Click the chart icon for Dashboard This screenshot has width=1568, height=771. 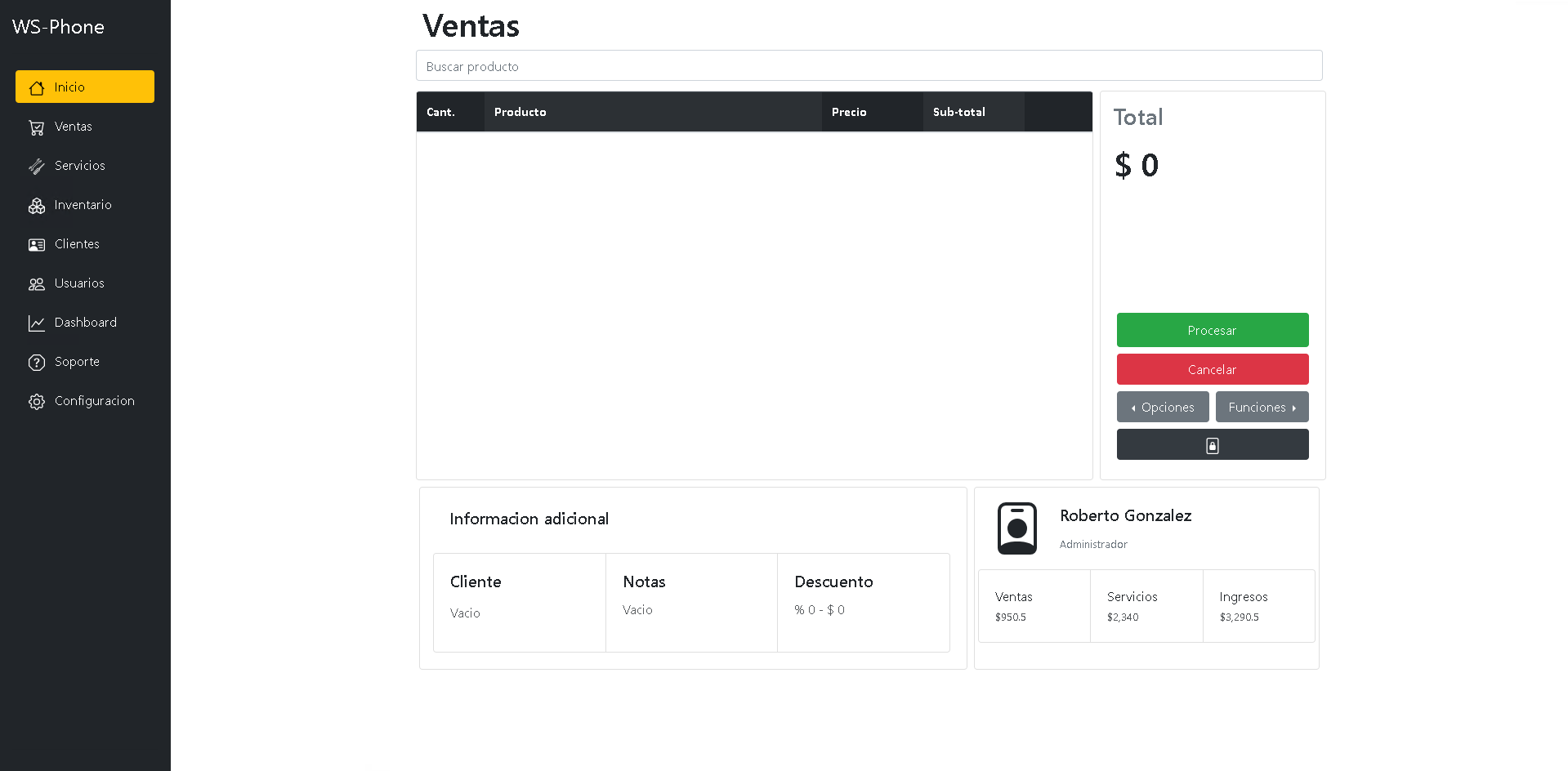(x=37, y=323)
